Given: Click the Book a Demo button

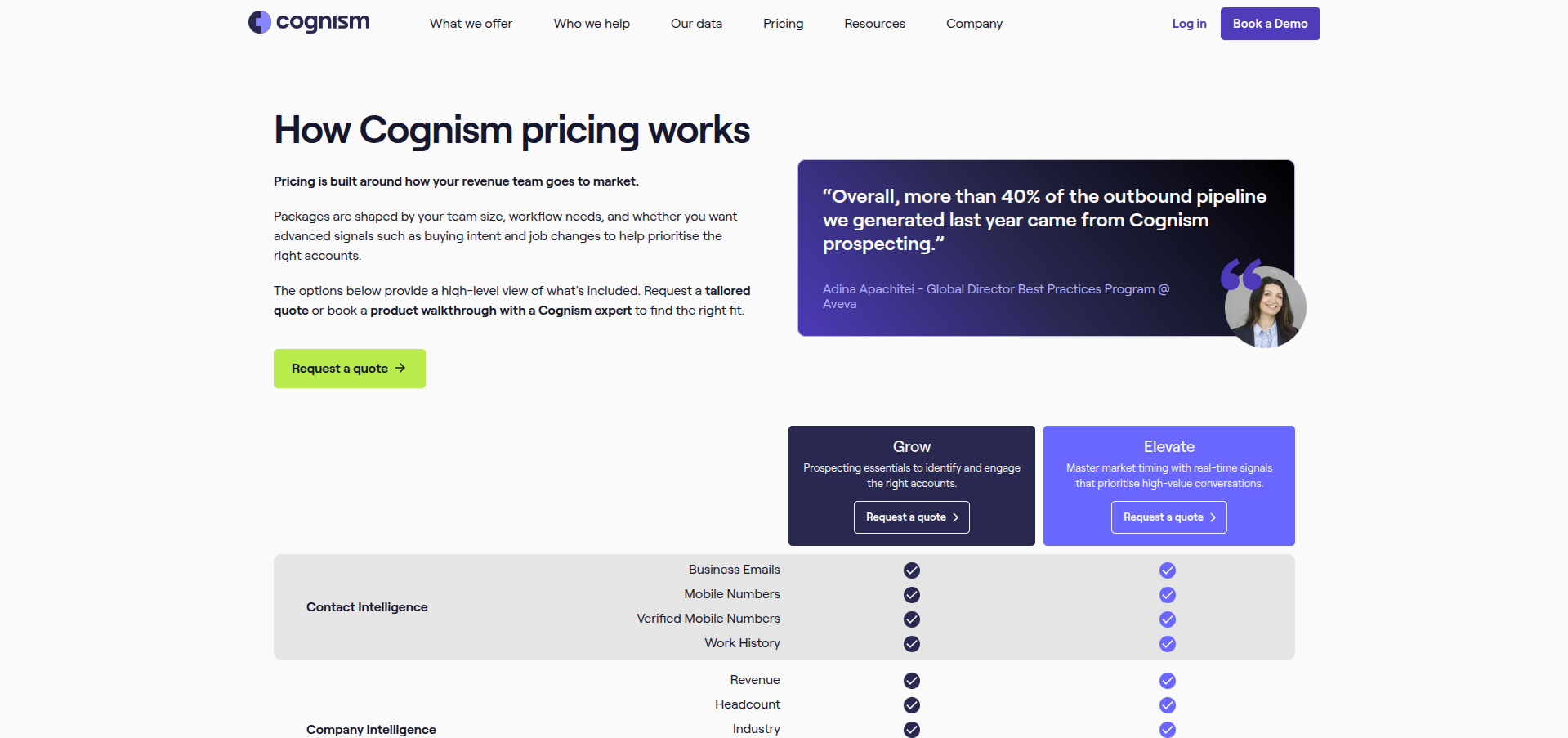Looking at the screenshot, I should 1269,23.
